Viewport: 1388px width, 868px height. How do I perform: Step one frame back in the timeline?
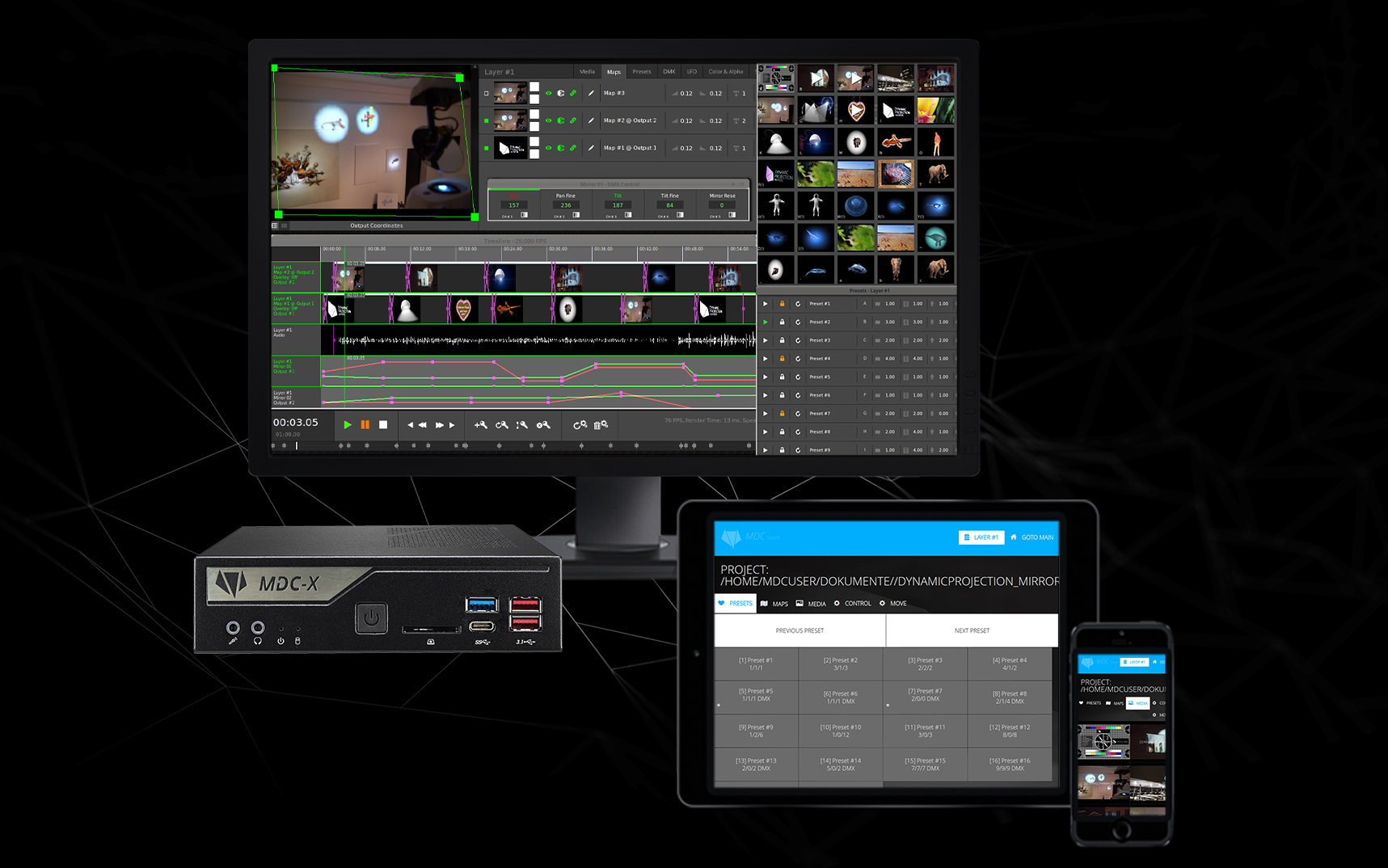pyautogui.click(x=411, y=425)
